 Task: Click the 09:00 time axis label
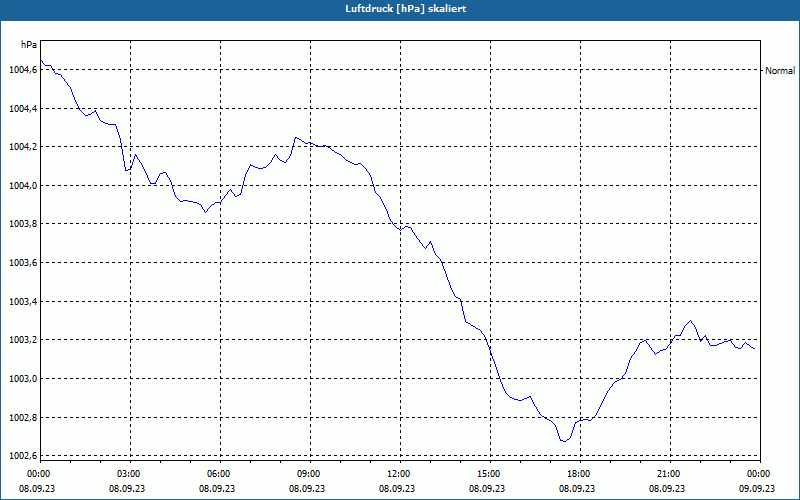307,473
